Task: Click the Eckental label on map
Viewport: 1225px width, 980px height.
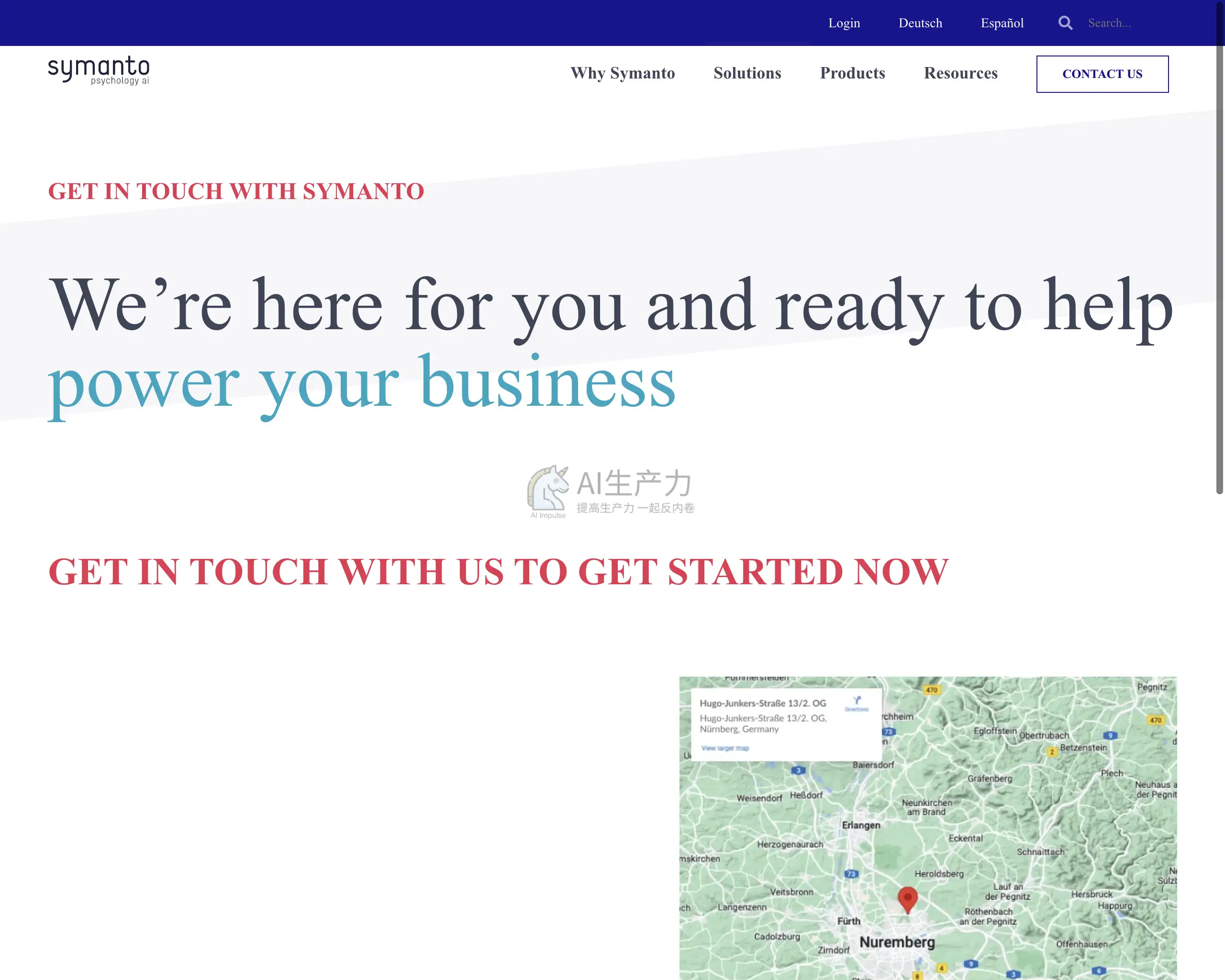Action: click(965, 838)
